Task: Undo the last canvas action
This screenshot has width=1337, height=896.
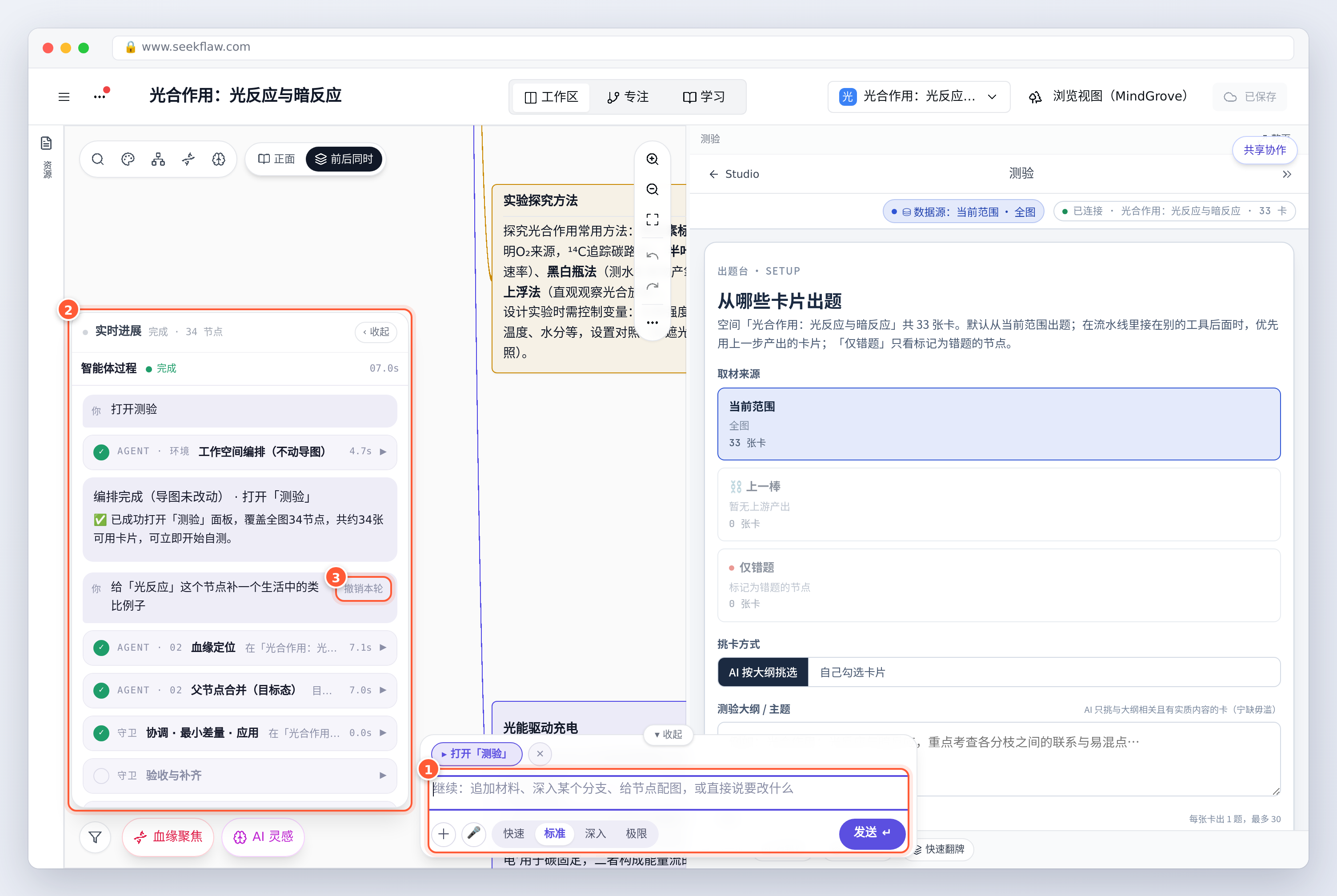Action: (652, 256)
